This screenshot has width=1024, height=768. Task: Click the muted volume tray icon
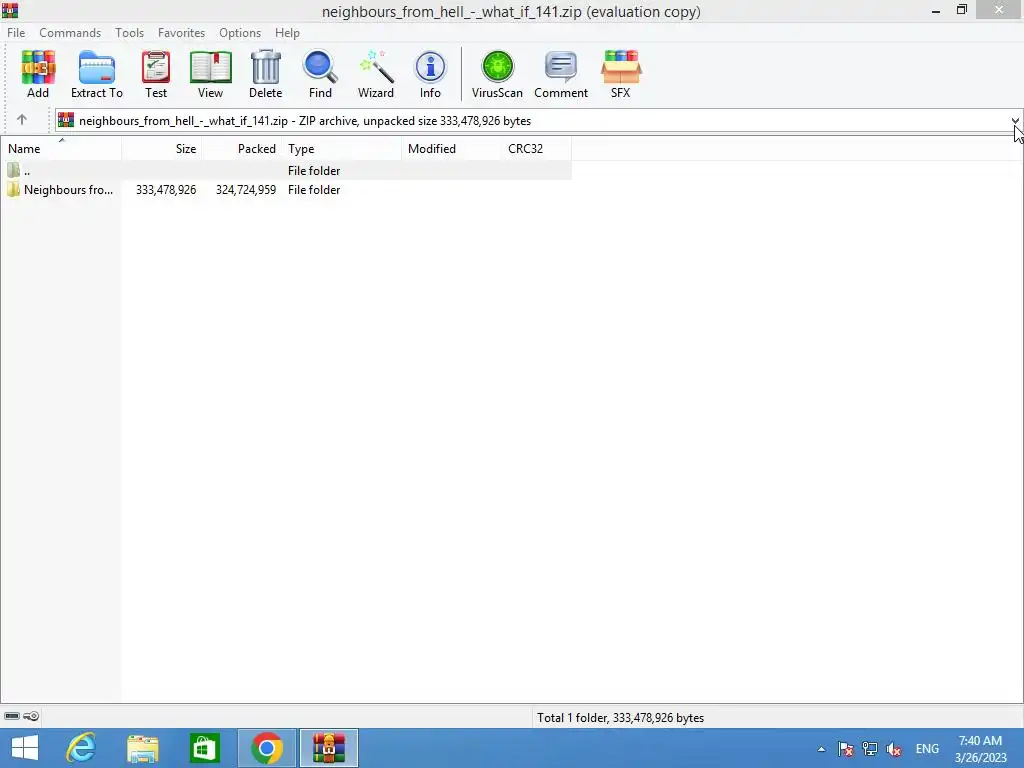click(x=894, y=749)
